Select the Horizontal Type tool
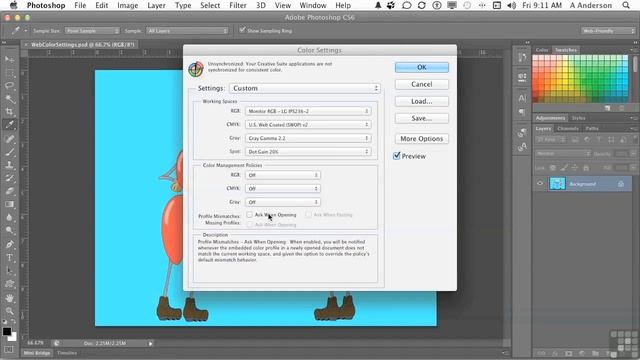Viewport: 640px width, 360px height. (9, 257)
